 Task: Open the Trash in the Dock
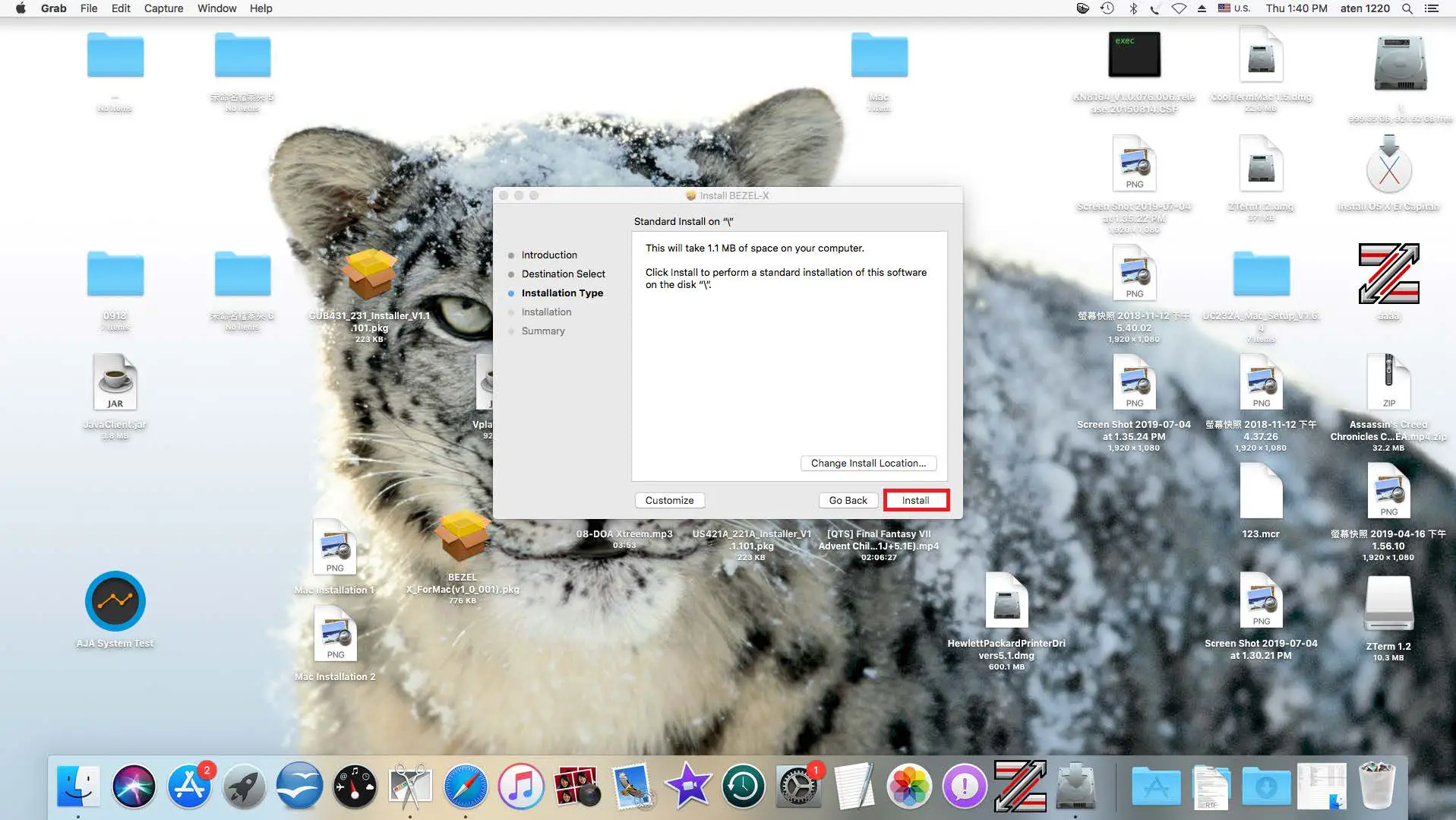[1377, 786]
